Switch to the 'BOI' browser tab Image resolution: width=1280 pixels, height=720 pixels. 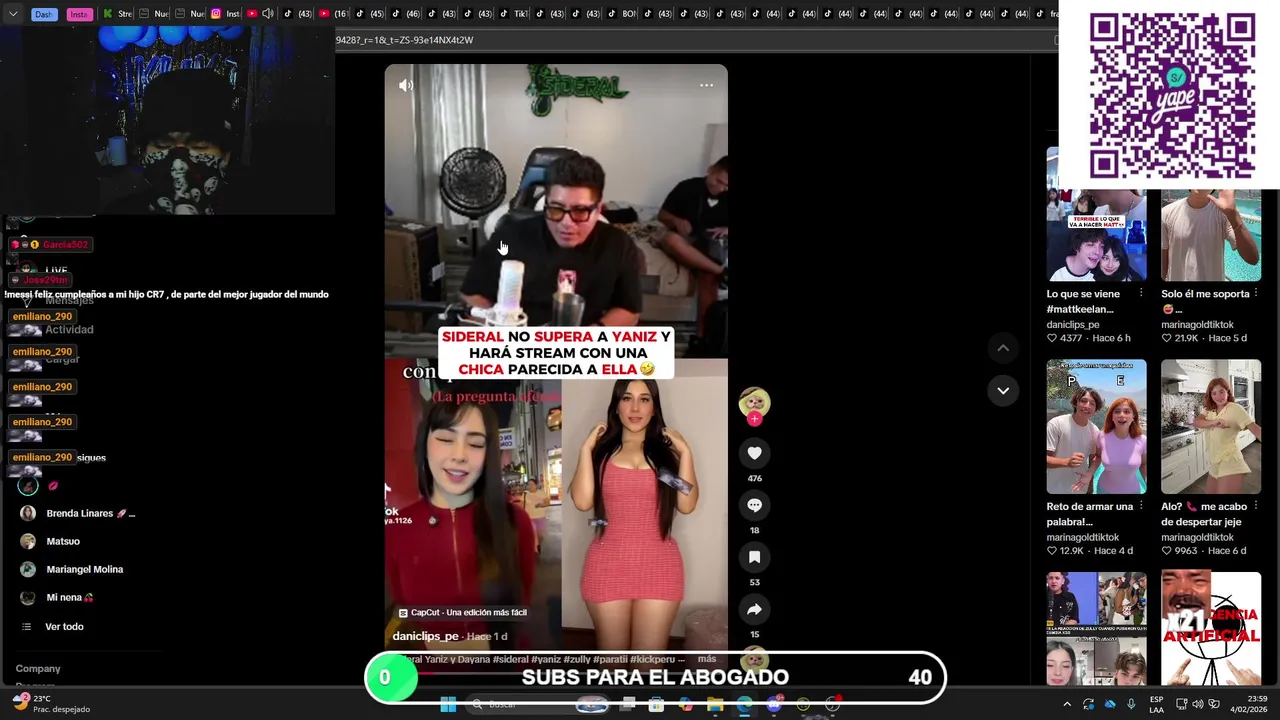pos(622,14)
